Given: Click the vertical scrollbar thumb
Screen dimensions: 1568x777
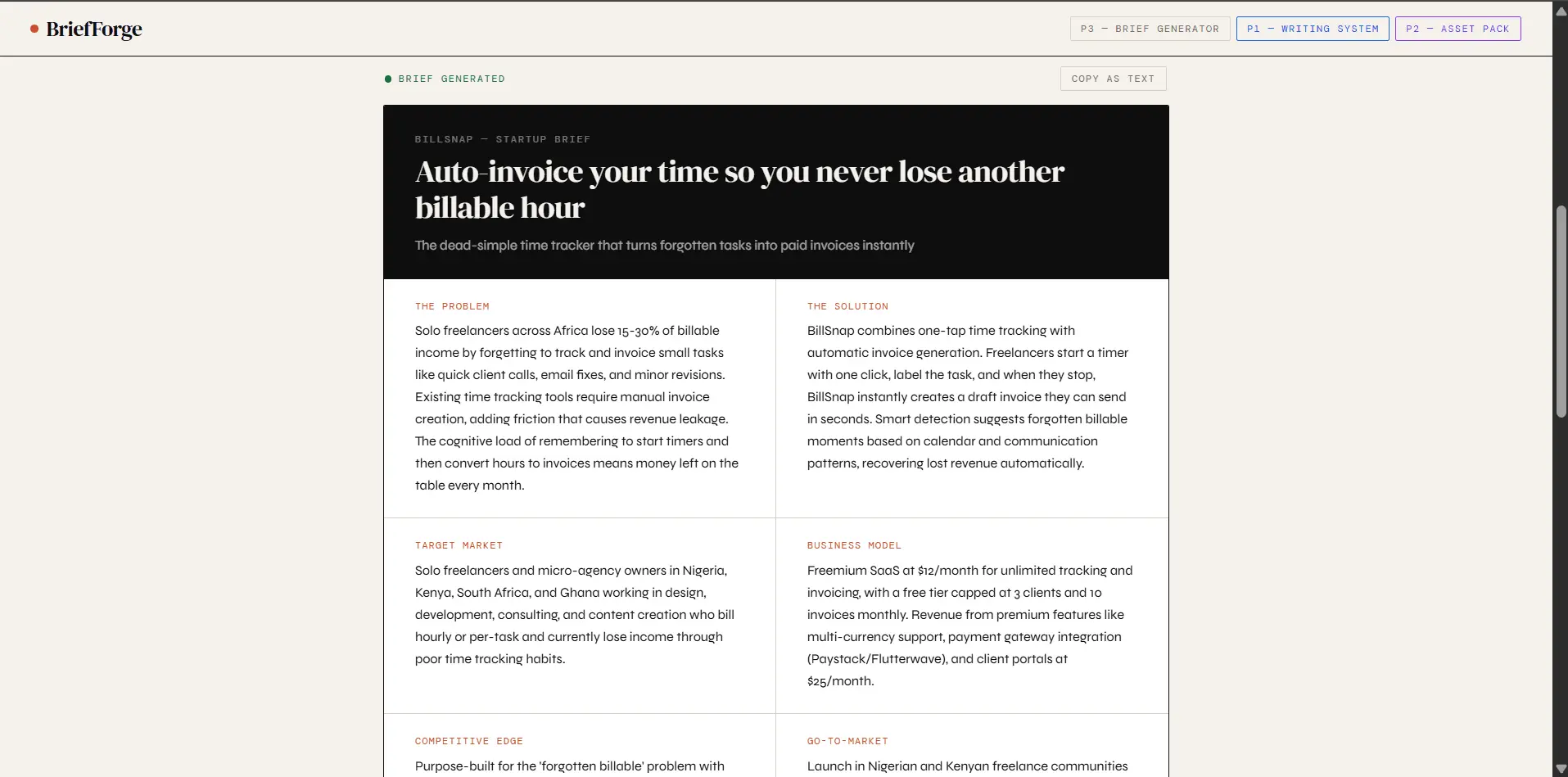Looking at the screenshot, I should click(1561, 311).
